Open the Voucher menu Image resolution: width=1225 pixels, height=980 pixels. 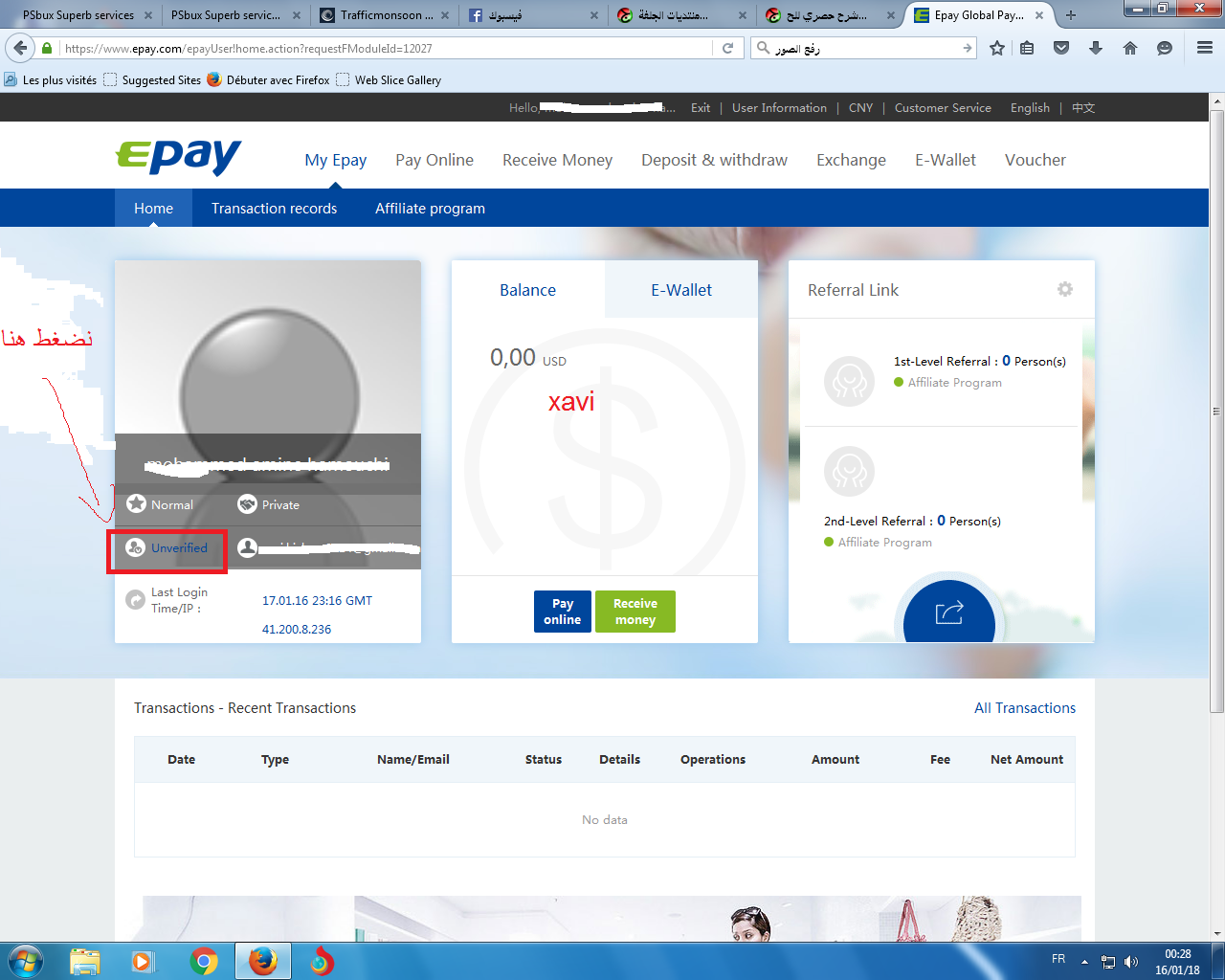click(1036, 160)
